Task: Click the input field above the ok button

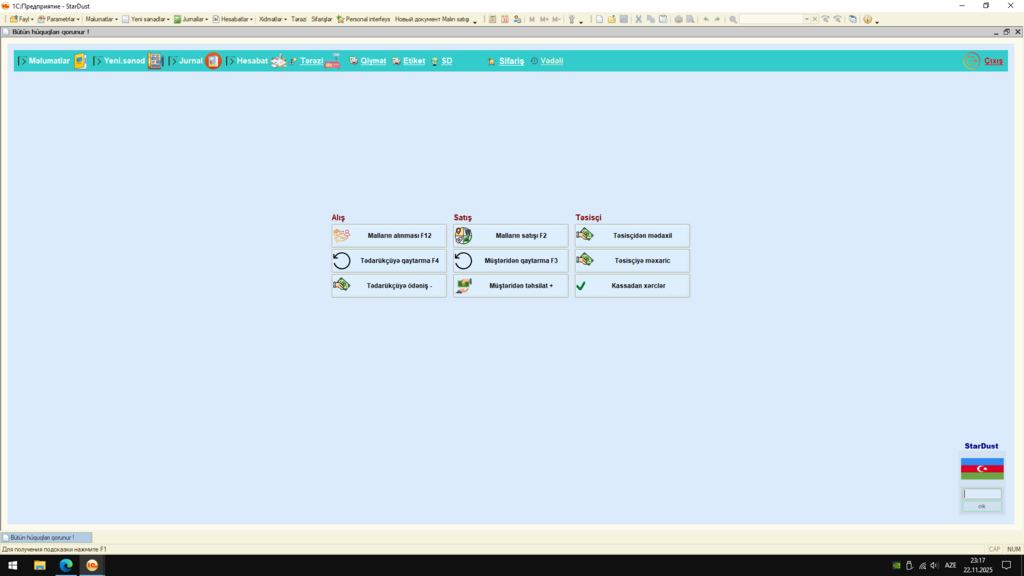Action: (x=982, y=494)
